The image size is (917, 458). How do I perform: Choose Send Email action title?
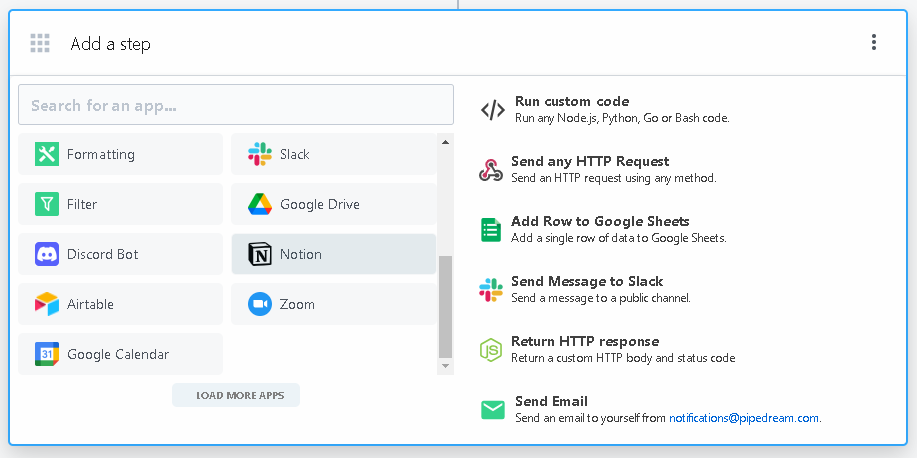tap(551, 401)
